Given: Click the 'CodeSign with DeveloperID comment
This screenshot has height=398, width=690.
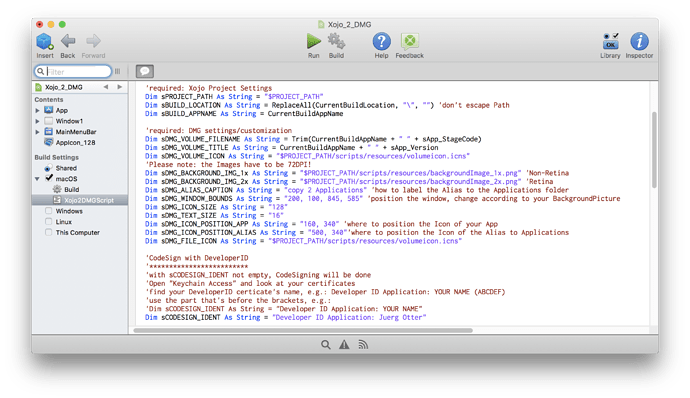Looking at the screenshot, I should (x=197, y=258).
